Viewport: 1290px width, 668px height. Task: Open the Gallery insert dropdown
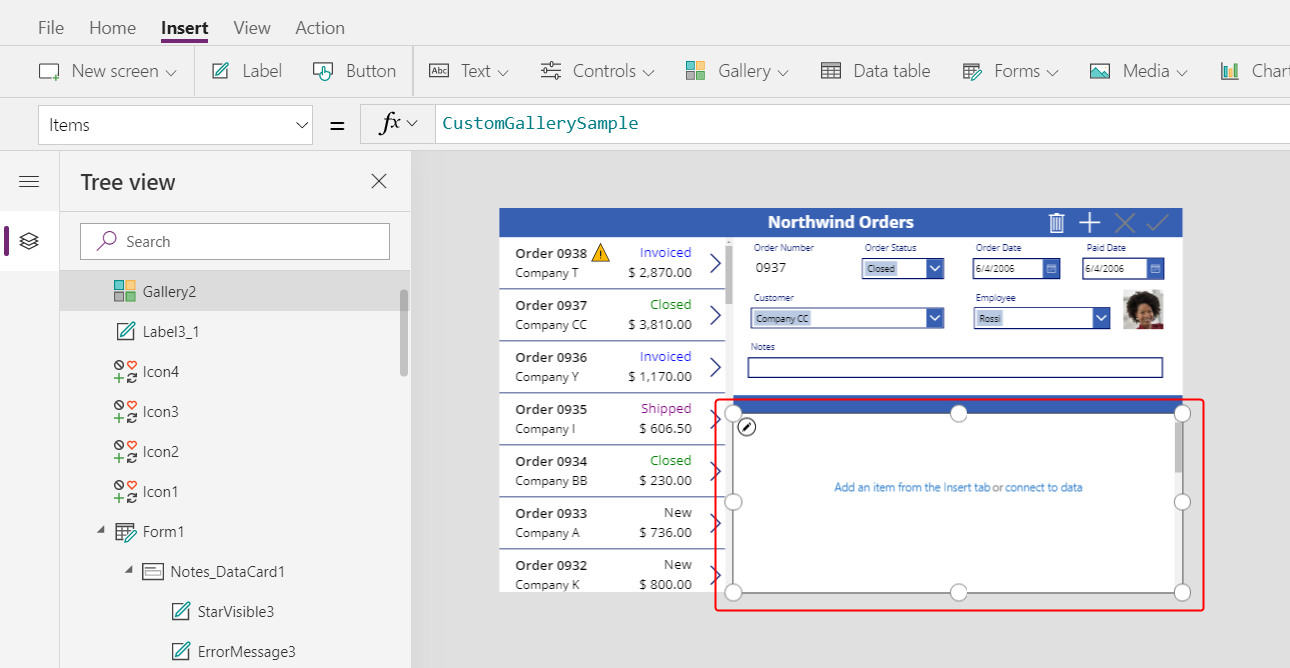click(x=737, y=71)
